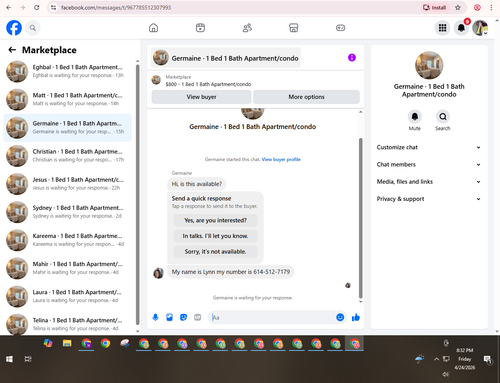
Task: Open the Eghbal conversation
Action: 67,71
